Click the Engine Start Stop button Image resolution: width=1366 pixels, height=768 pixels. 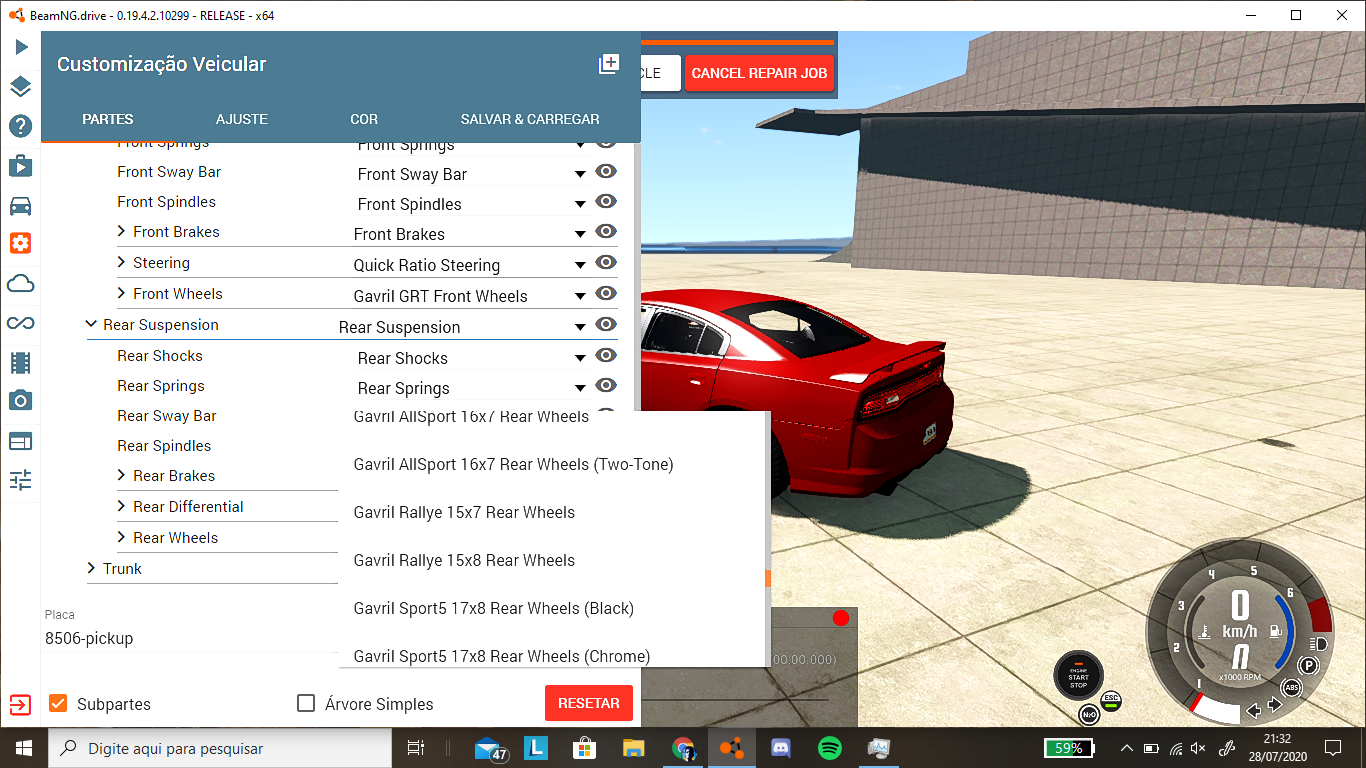[1078, 675]
